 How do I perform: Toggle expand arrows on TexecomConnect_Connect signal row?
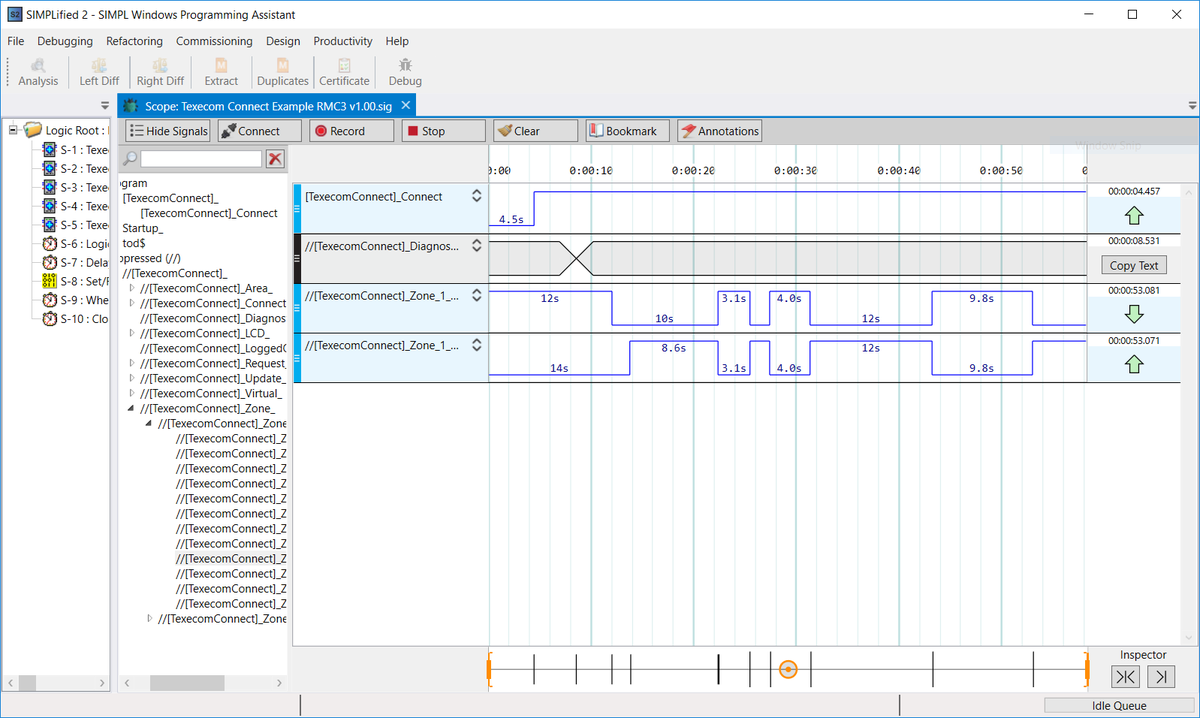point(477,197)
